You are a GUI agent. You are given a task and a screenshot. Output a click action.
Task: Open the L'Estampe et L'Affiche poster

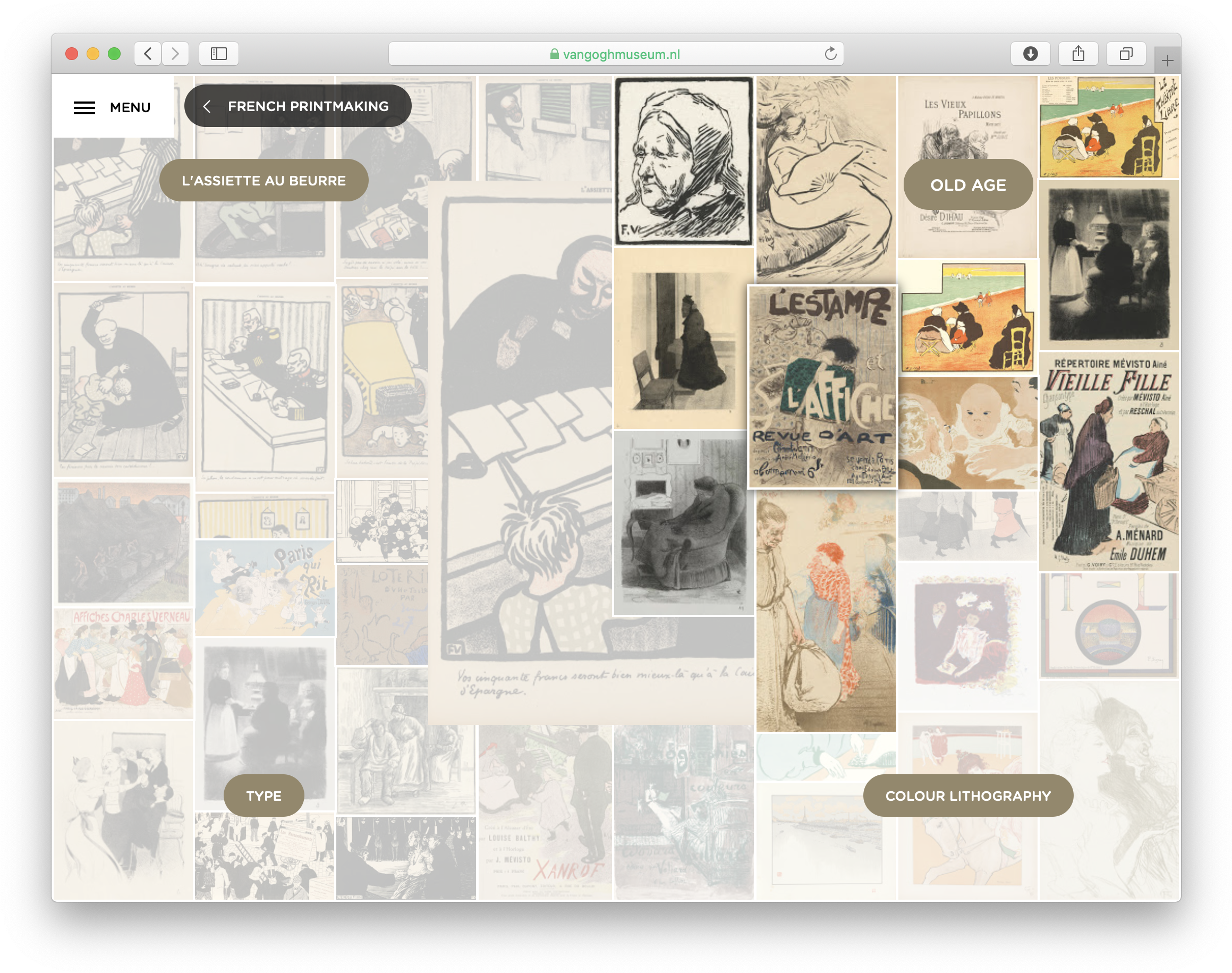(x=822, y=387)
